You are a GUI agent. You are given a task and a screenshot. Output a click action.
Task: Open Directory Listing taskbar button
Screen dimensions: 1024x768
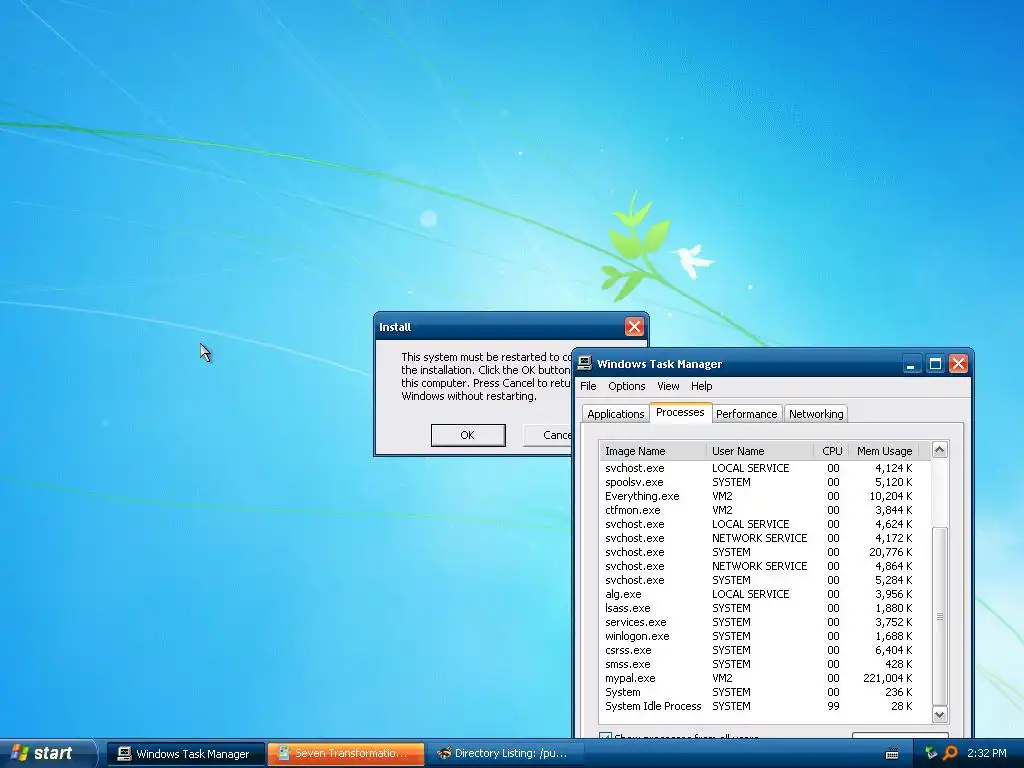505,754
